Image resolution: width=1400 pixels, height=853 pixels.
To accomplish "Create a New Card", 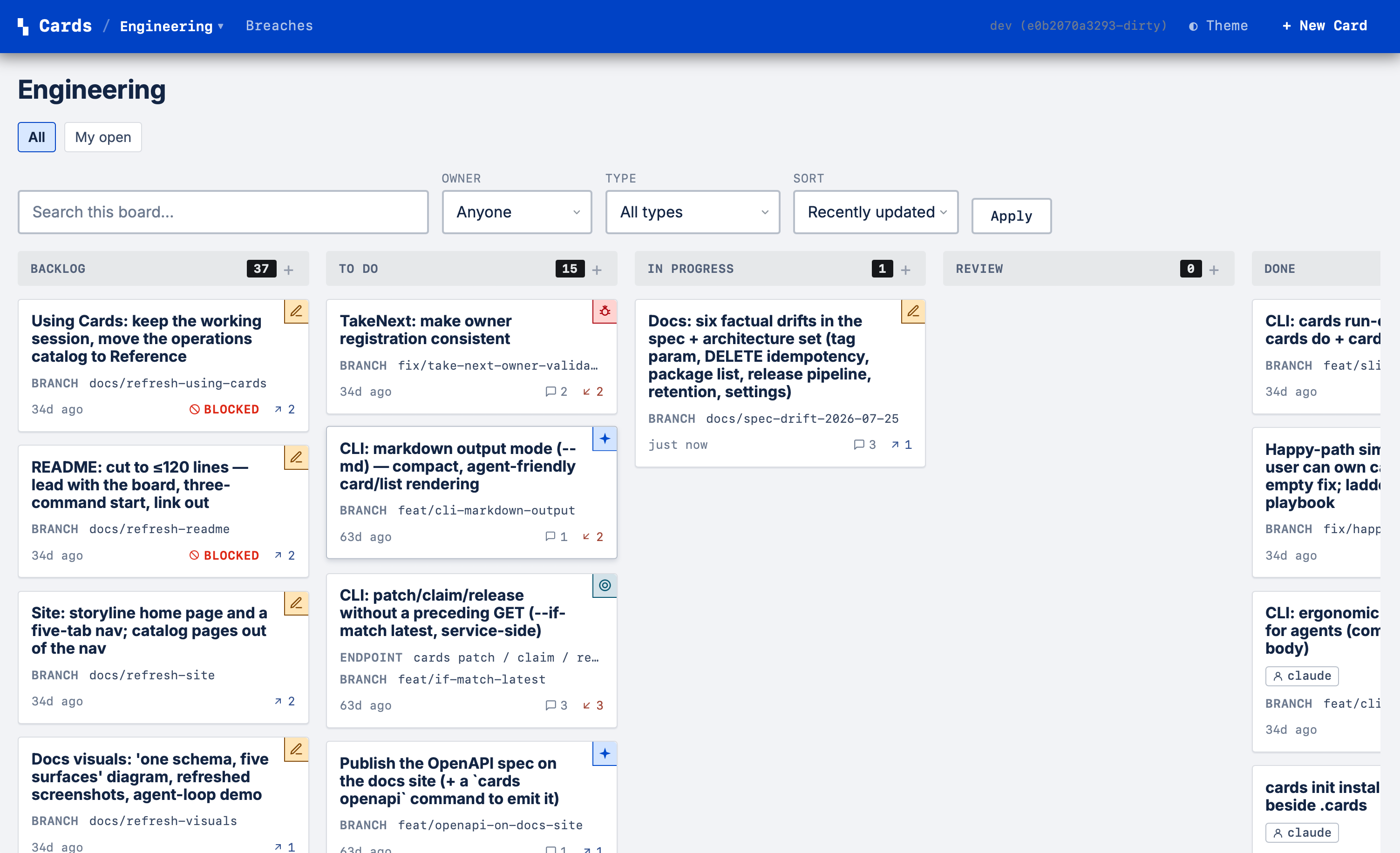I will (x=1325, y=26).
